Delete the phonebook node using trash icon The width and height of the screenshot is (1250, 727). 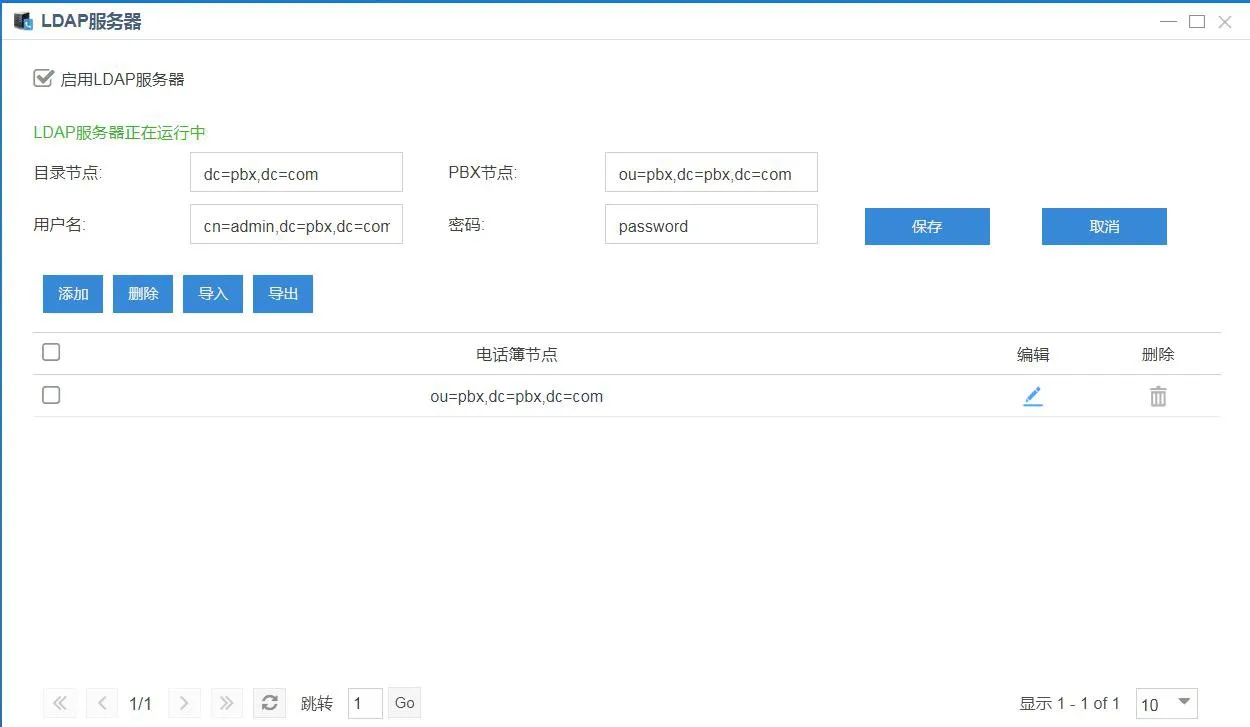click(x=1158, y=396)
